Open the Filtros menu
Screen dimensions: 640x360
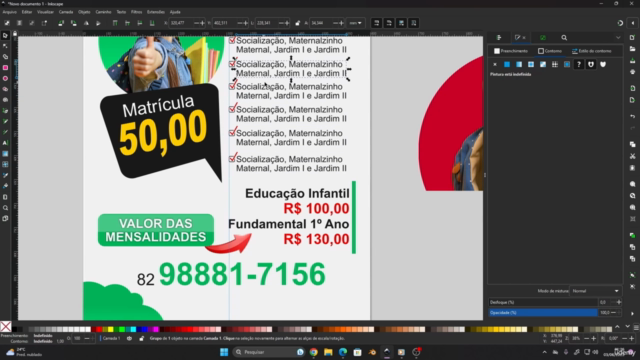click(x=137, y=12)
